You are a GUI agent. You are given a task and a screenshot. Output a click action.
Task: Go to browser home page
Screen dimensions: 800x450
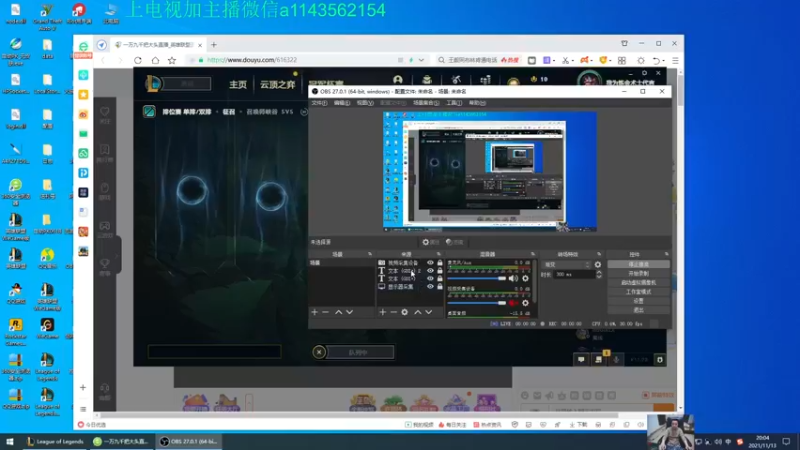click(155, 60)
